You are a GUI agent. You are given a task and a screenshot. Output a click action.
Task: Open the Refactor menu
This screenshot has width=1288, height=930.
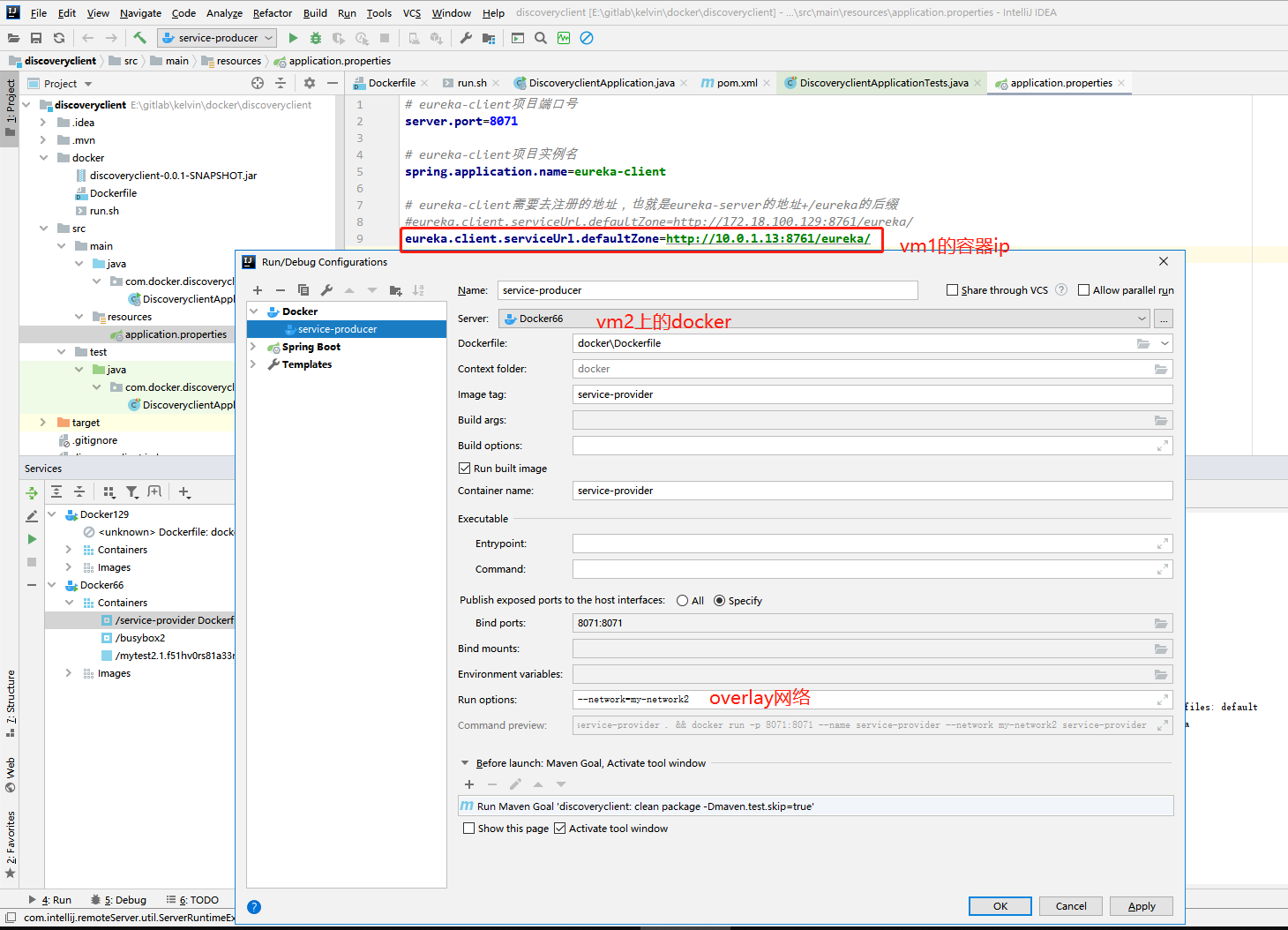272,13
